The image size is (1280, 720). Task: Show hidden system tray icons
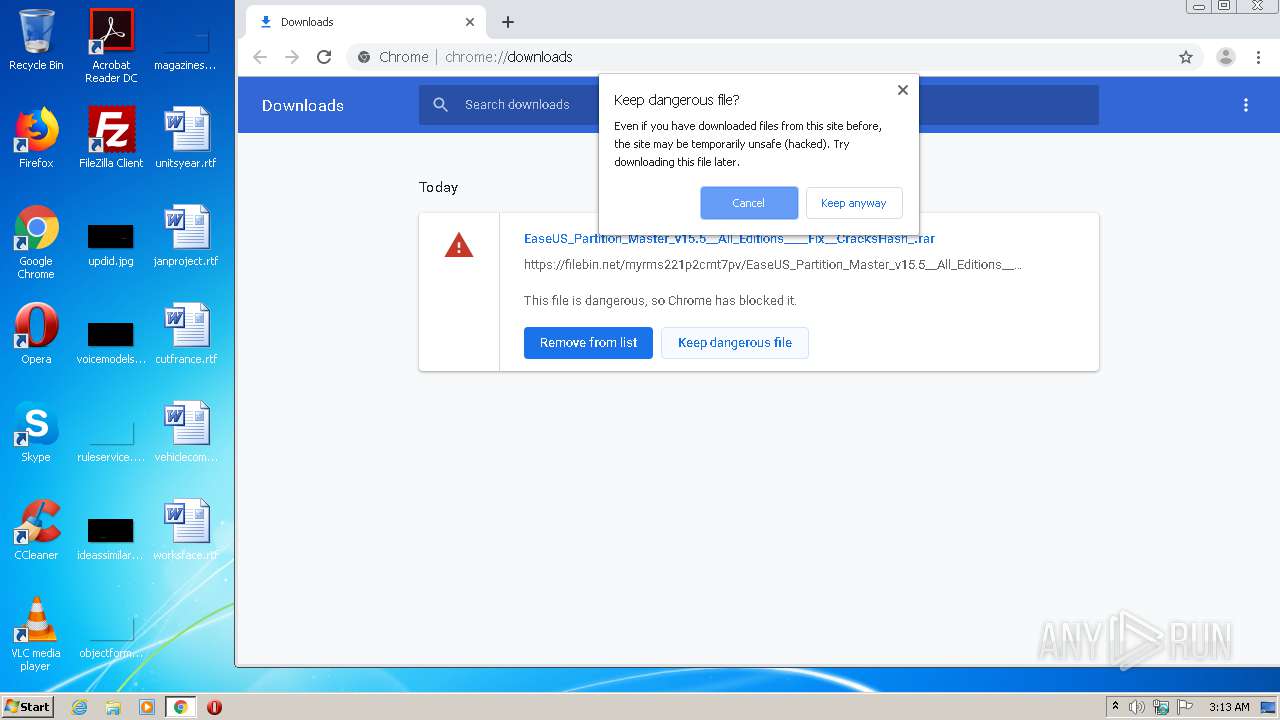tap(1115, 707)
